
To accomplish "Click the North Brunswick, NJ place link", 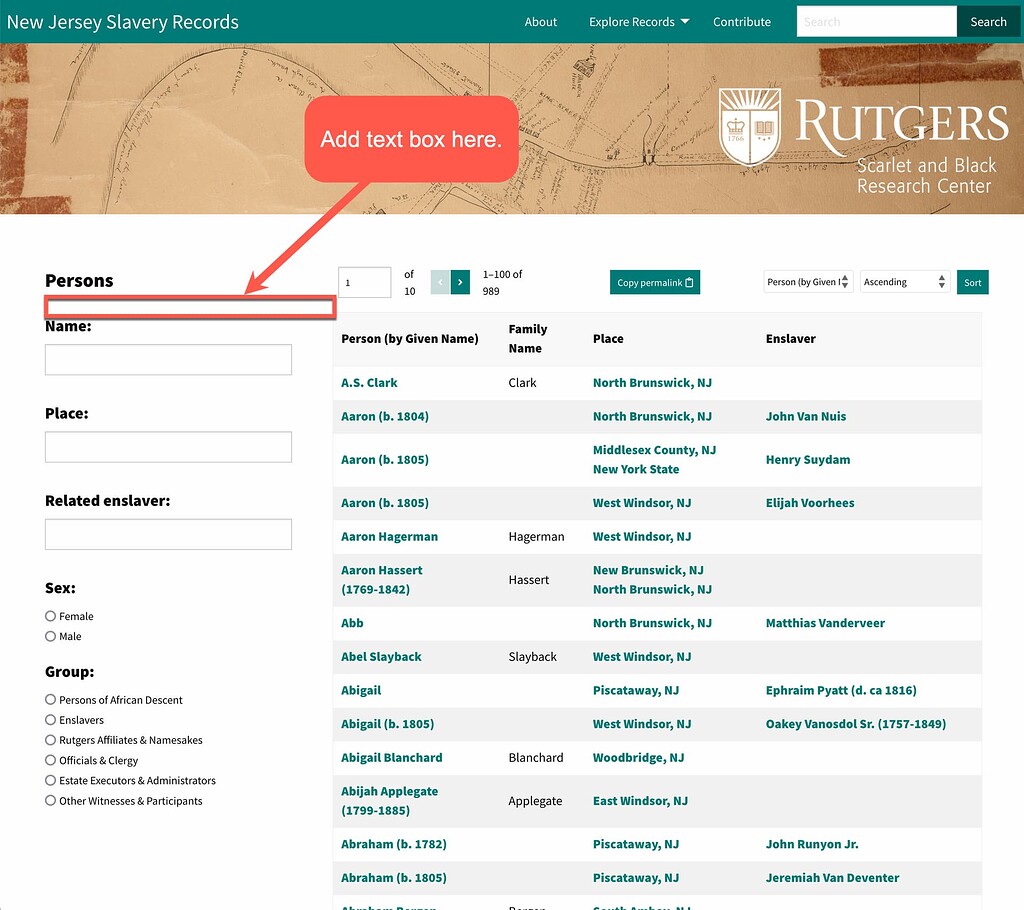I will click(x=652, y=382).
